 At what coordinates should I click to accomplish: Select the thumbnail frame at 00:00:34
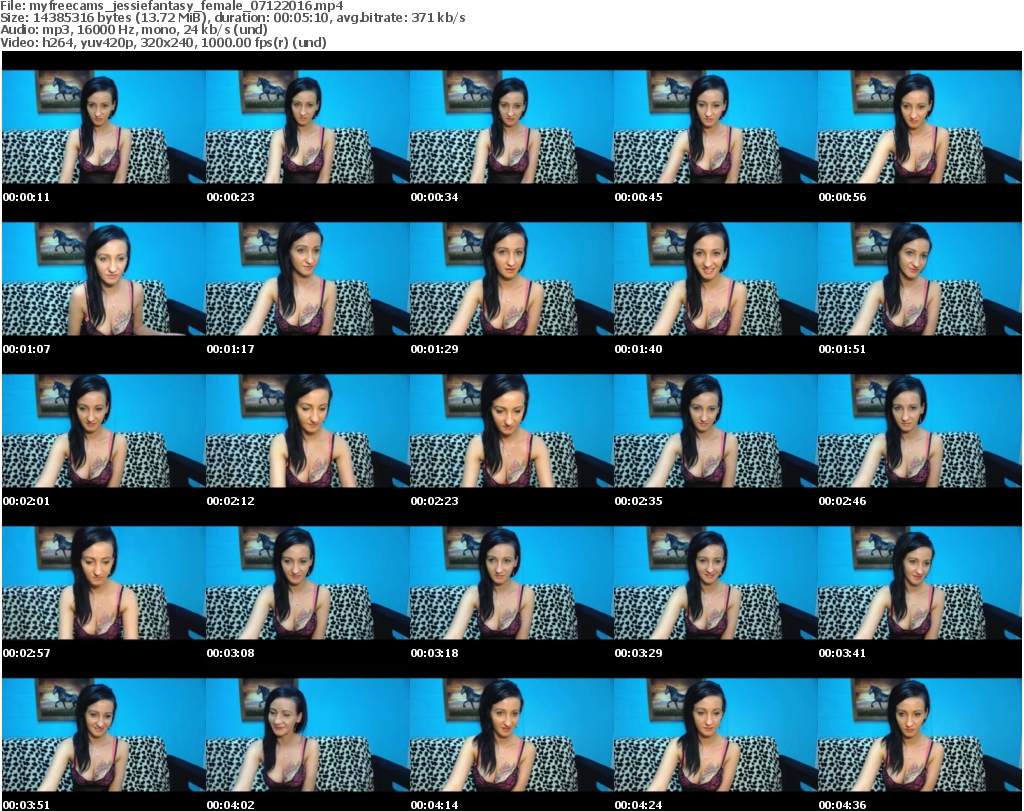point(511,127)
